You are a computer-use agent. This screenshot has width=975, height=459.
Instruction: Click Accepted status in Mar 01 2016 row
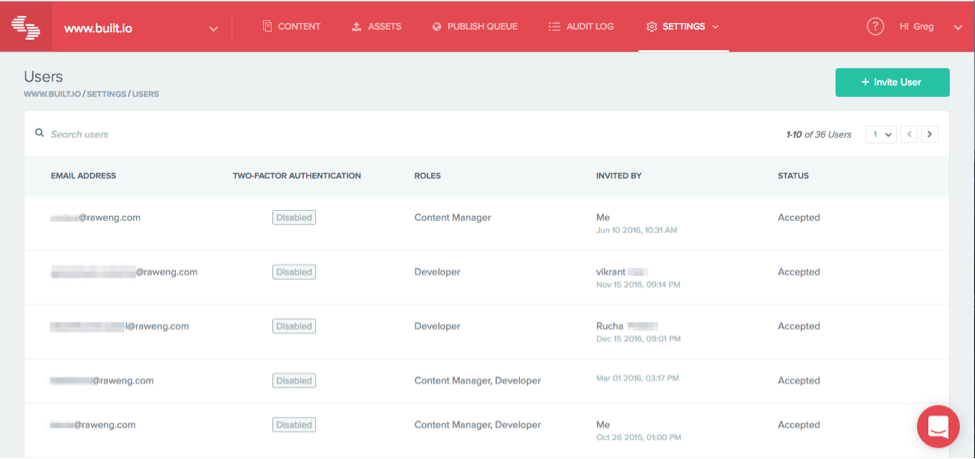[x=798, y=380]
